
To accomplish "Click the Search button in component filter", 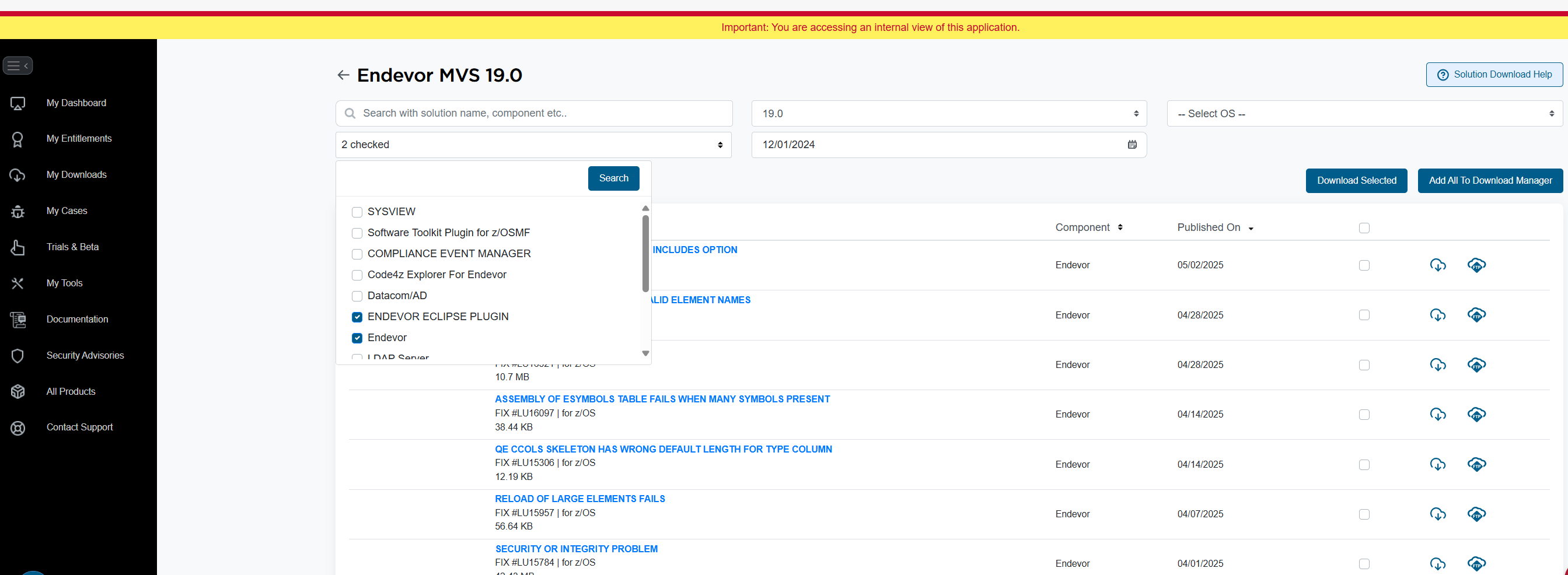I will point(613,178).
